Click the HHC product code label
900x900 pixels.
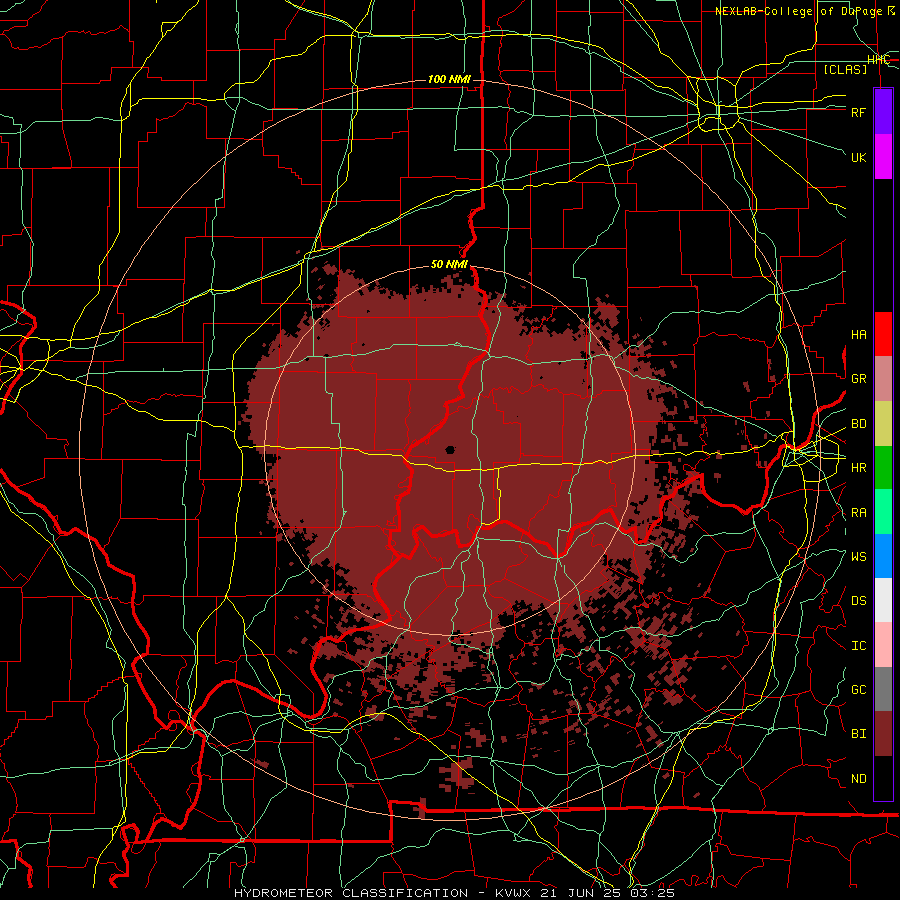(x=878, y=59)
